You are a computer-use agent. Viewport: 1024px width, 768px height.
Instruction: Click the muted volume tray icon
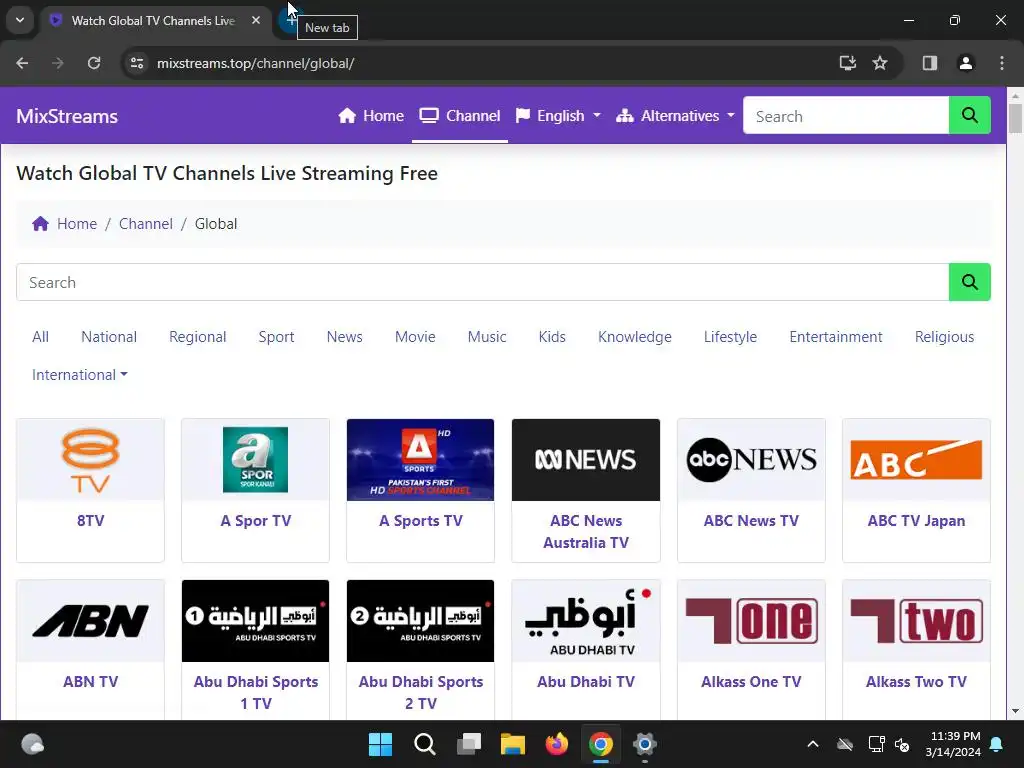click(903, 744)
